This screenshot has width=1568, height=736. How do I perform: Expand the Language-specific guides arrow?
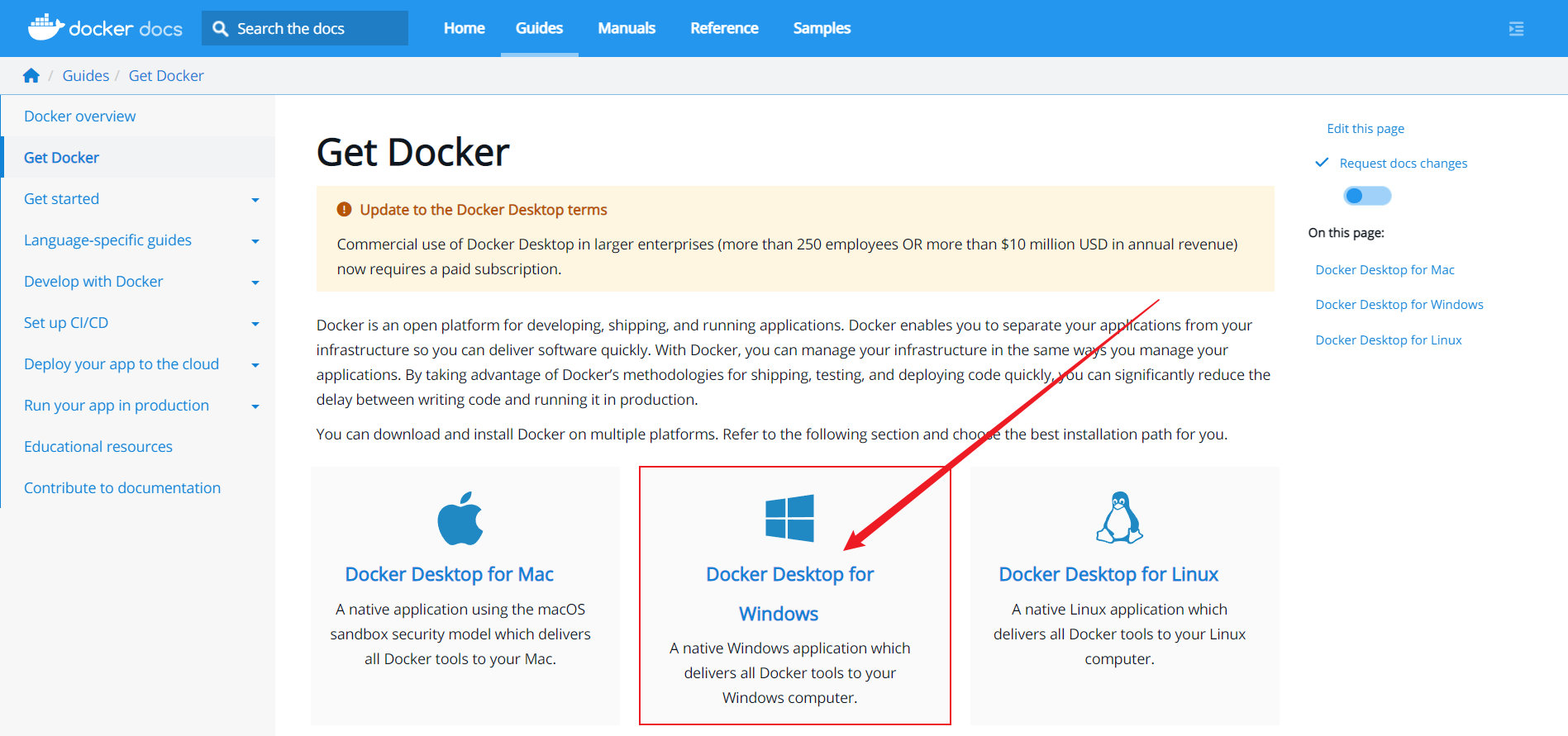[255, 241]
